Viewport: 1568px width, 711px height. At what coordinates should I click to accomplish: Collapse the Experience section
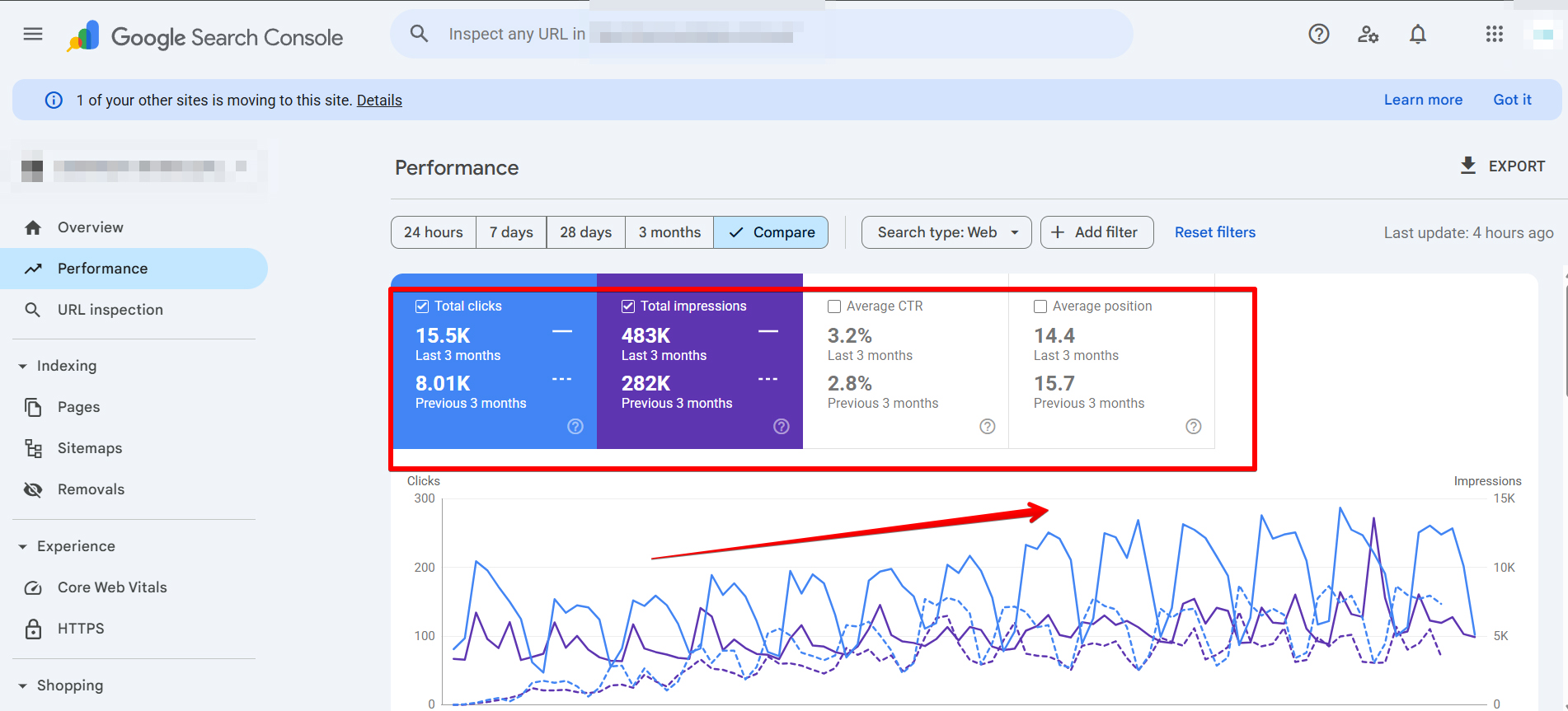tap(23, 546)
